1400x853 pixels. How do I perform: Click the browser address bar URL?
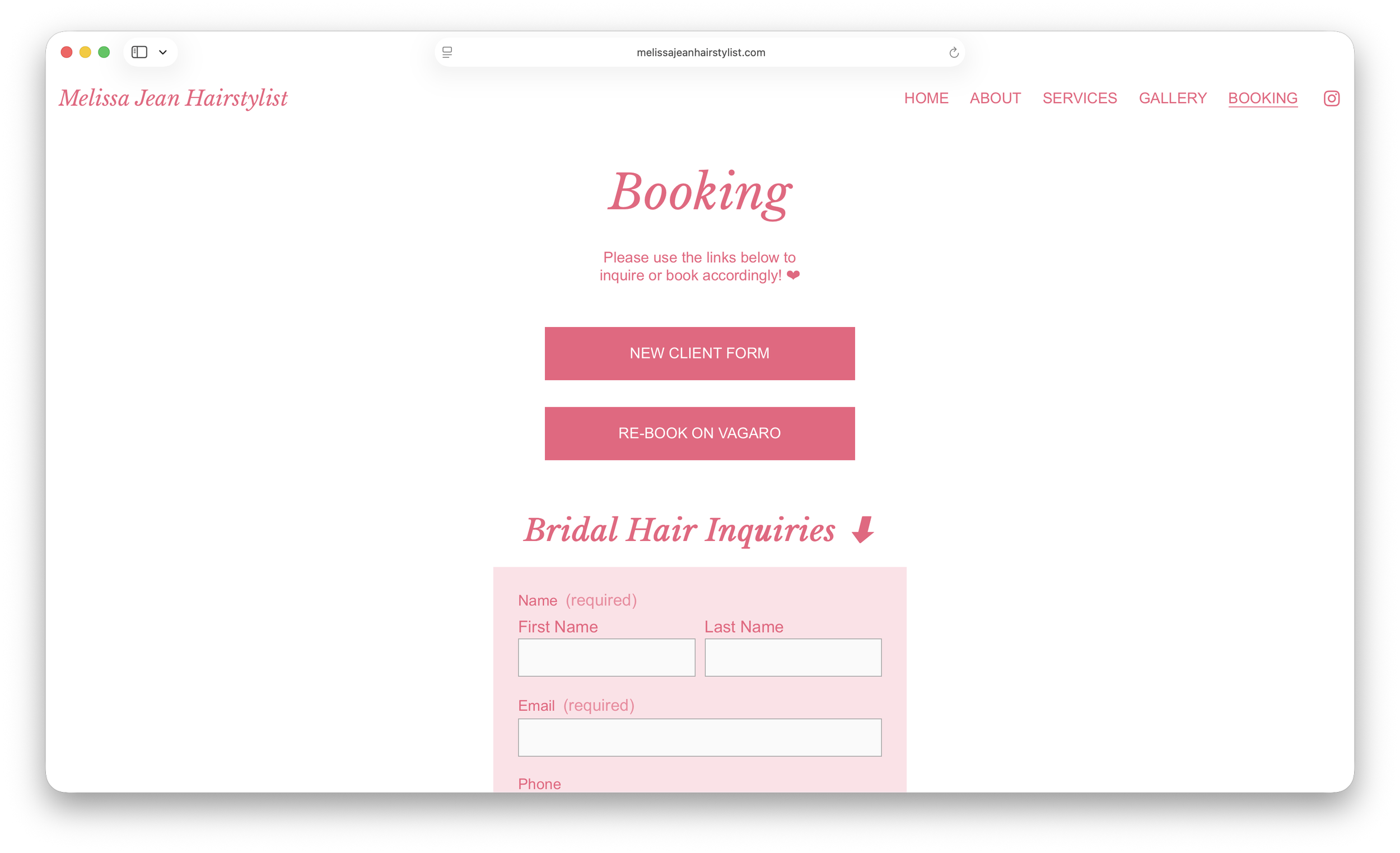[701, 52]
